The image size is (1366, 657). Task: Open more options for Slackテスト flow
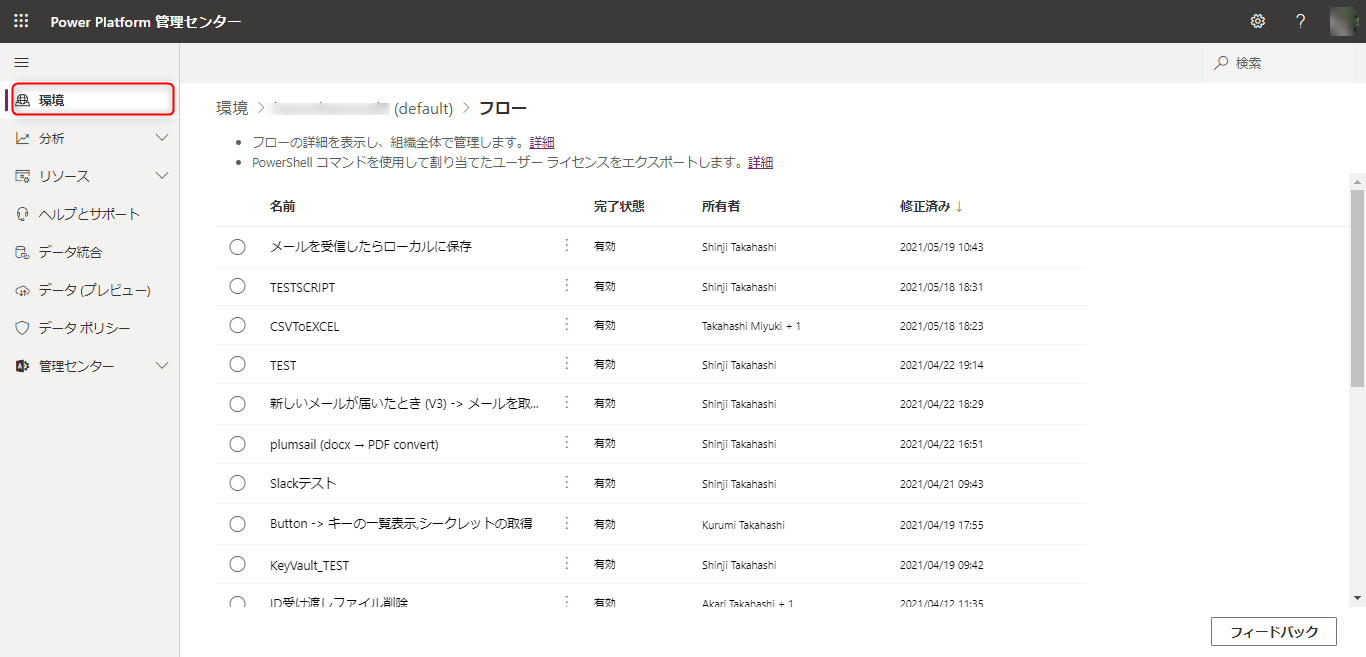point(567,482)
